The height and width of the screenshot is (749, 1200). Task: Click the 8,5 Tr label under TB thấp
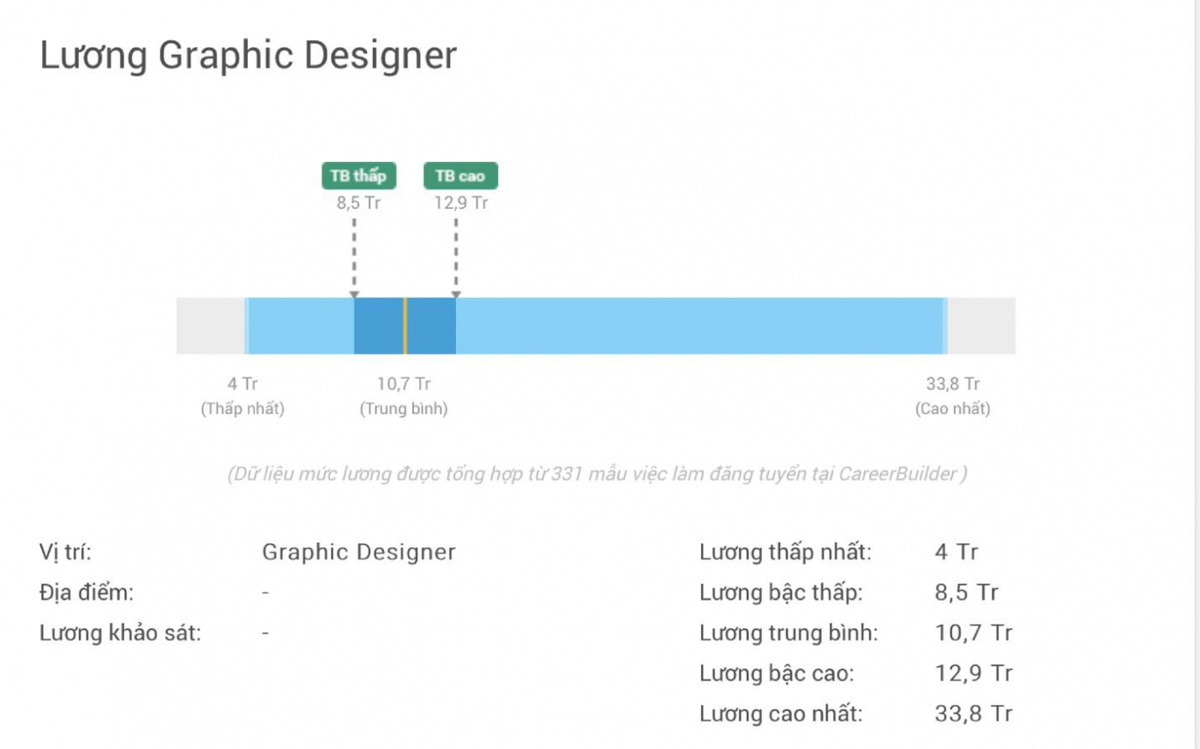[358, 203]
